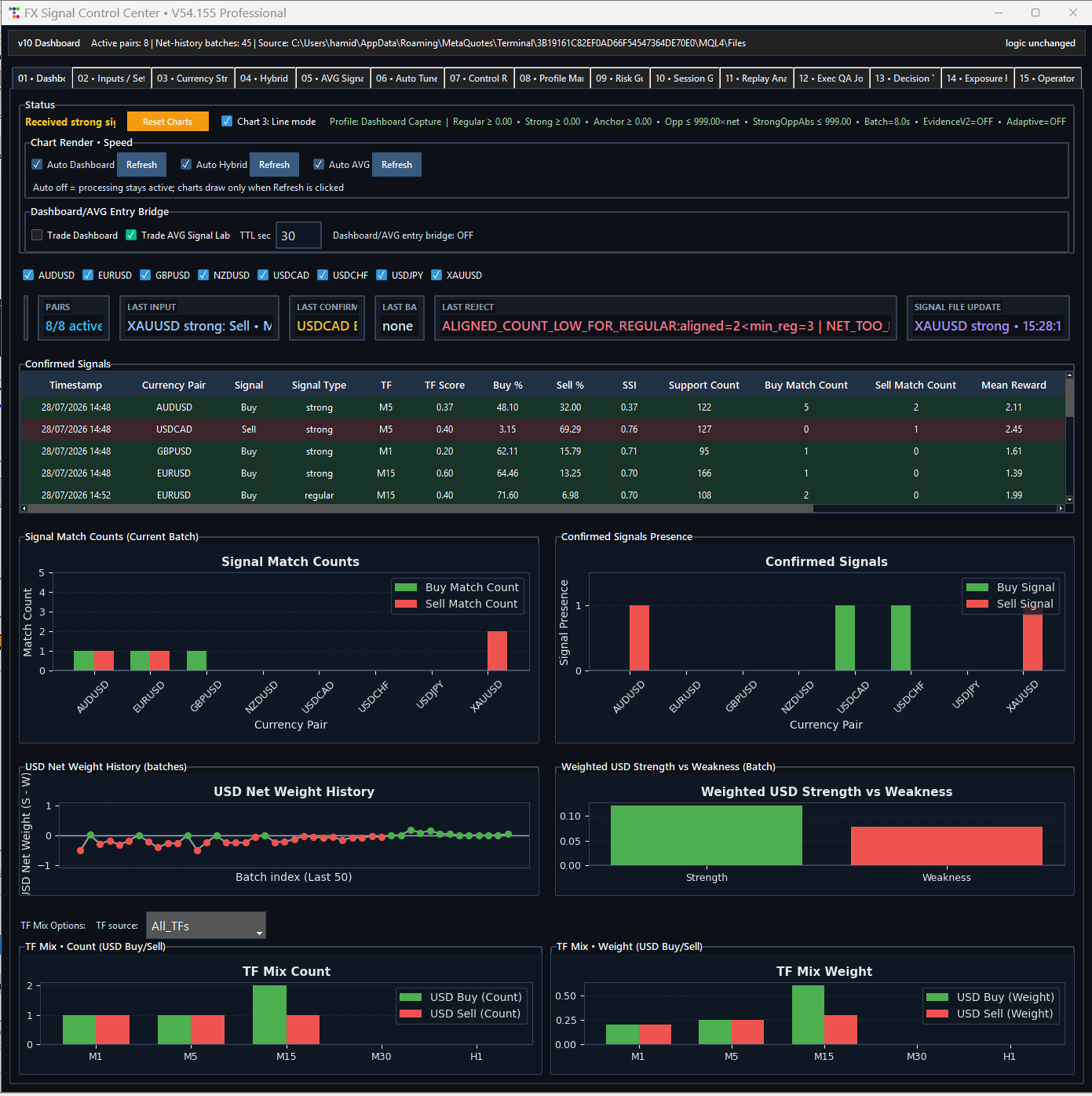
Task: Toggle the Auto AVG checkbox
Action: coord(319,164)
